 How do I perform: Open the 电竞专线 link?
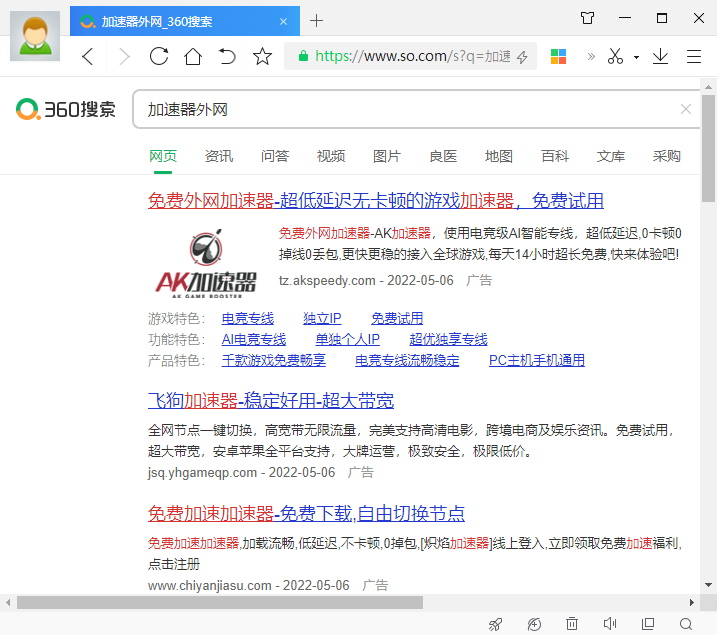248,318
